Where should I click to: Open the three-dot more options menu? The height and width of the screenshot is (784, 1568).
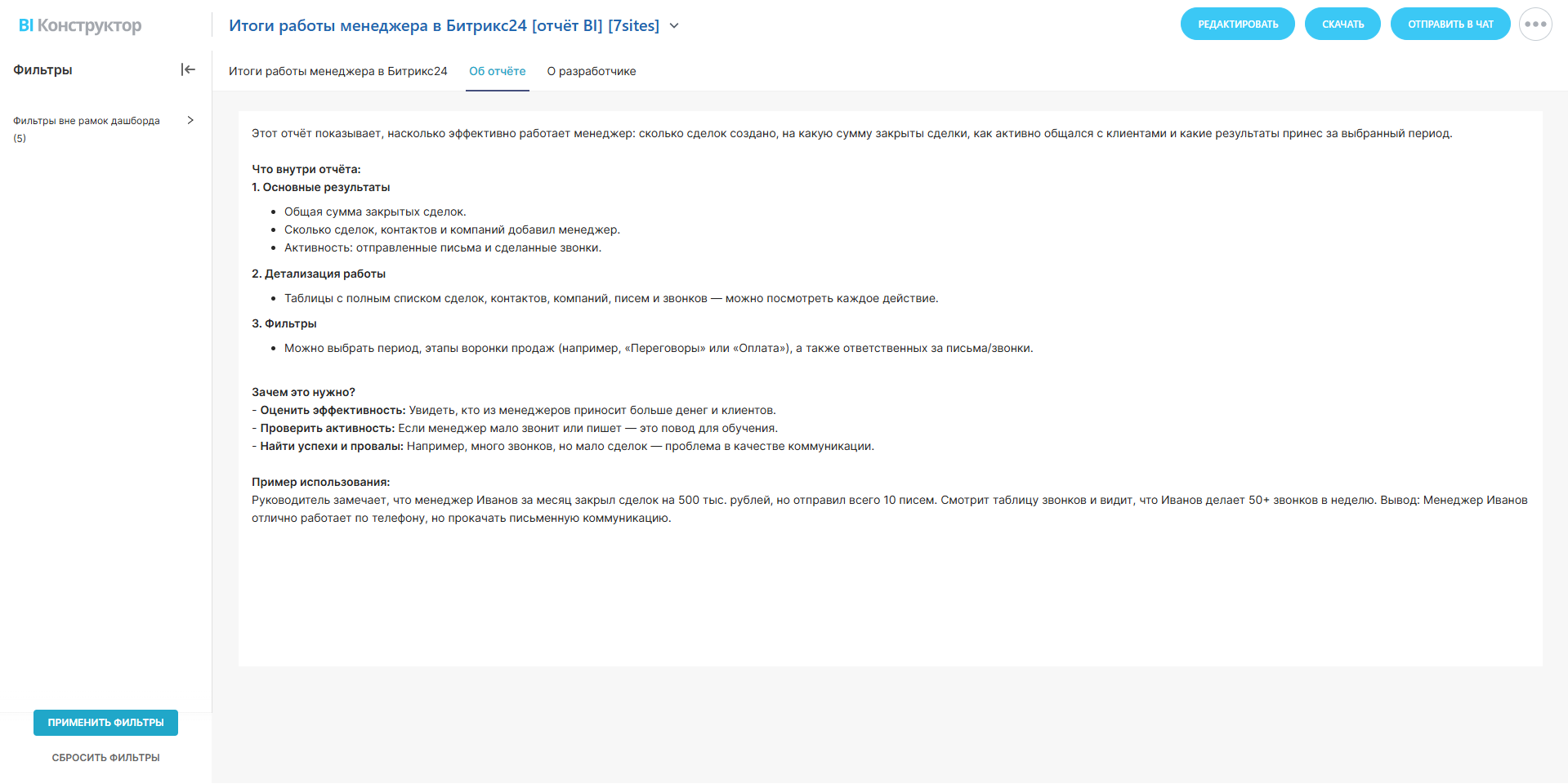[x=1535, y=24]
